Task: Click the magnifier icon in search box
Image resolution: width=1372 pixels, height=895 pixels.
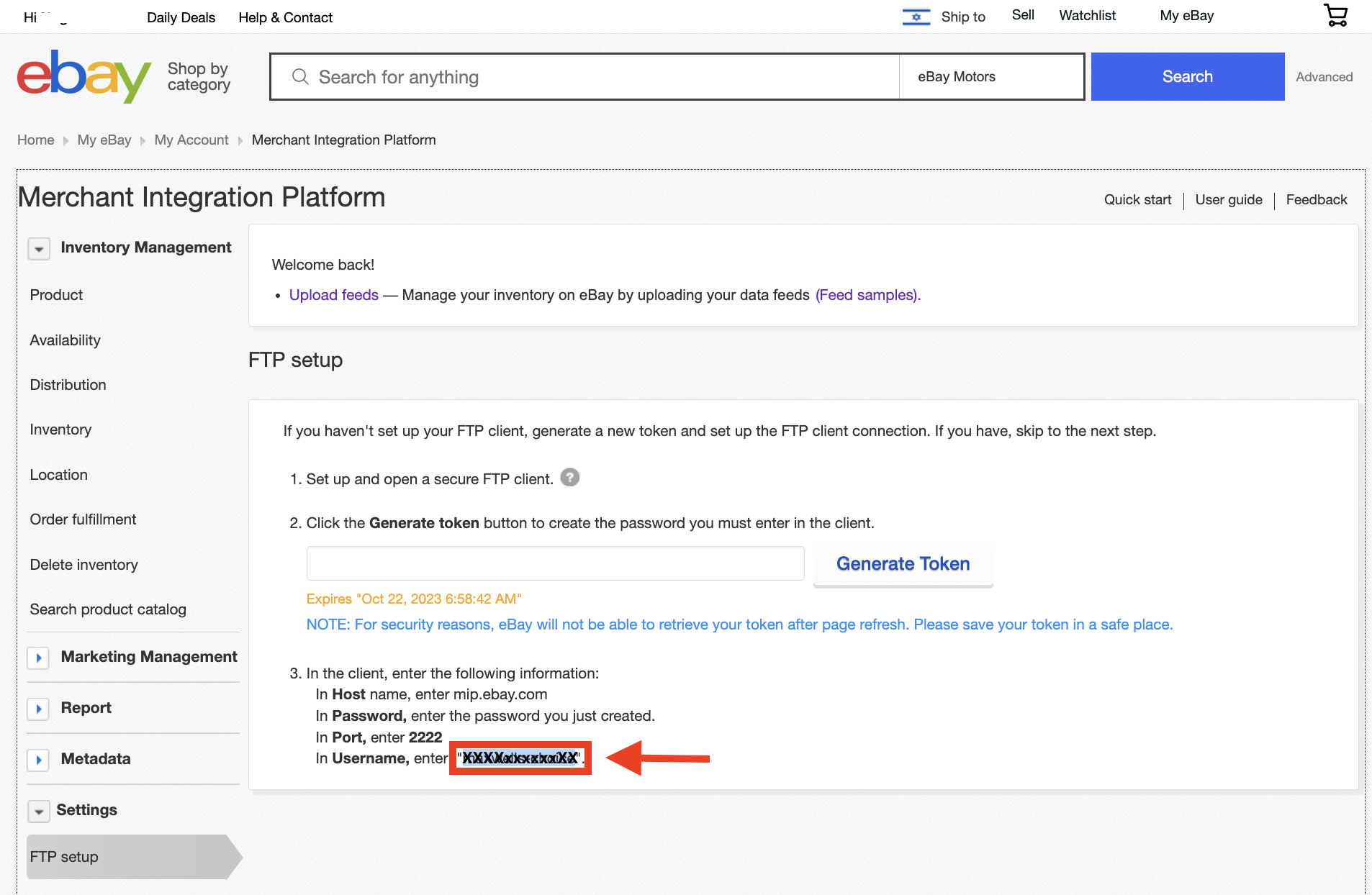Action: click(300, 76)
